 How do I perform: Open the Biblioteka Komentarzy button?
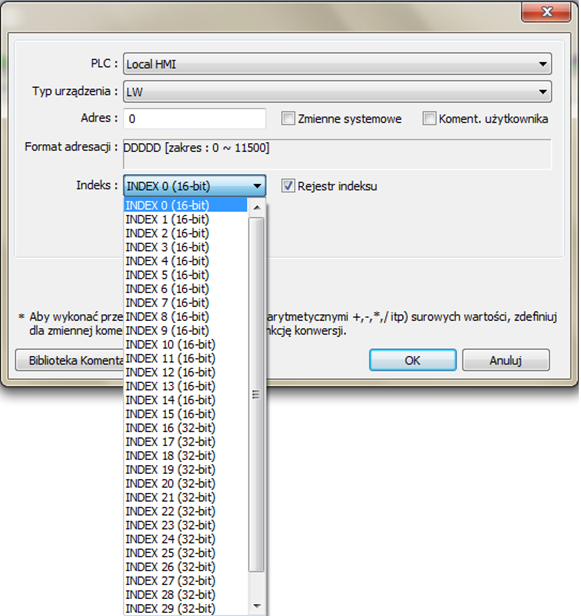point(70,360)
